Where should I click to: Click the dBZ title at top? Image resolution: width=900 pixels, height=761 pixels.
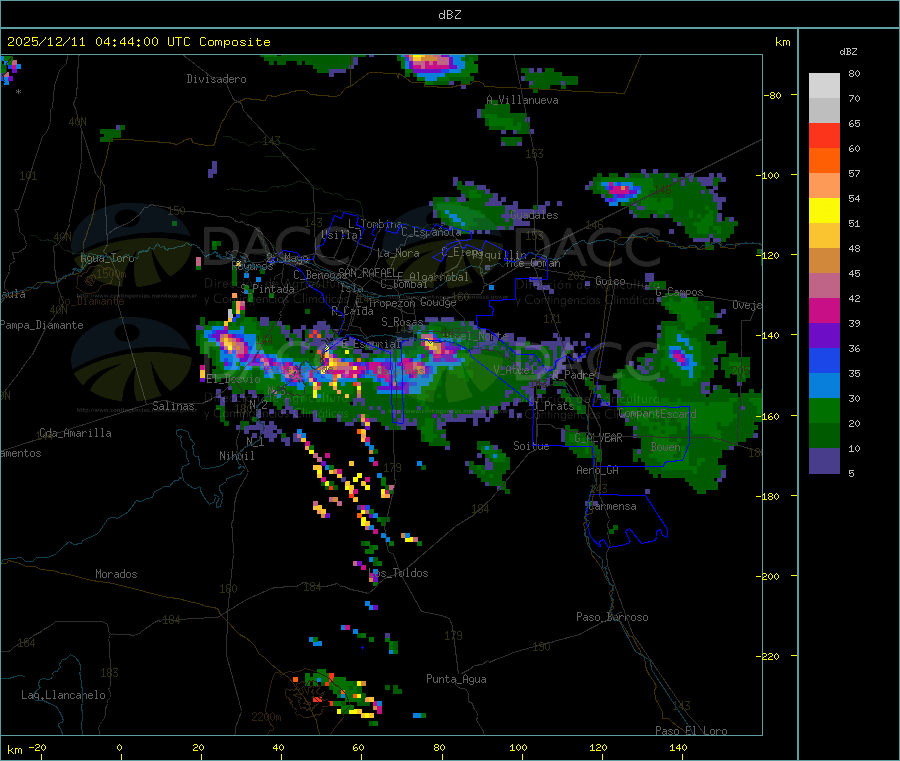coord(449,15)
